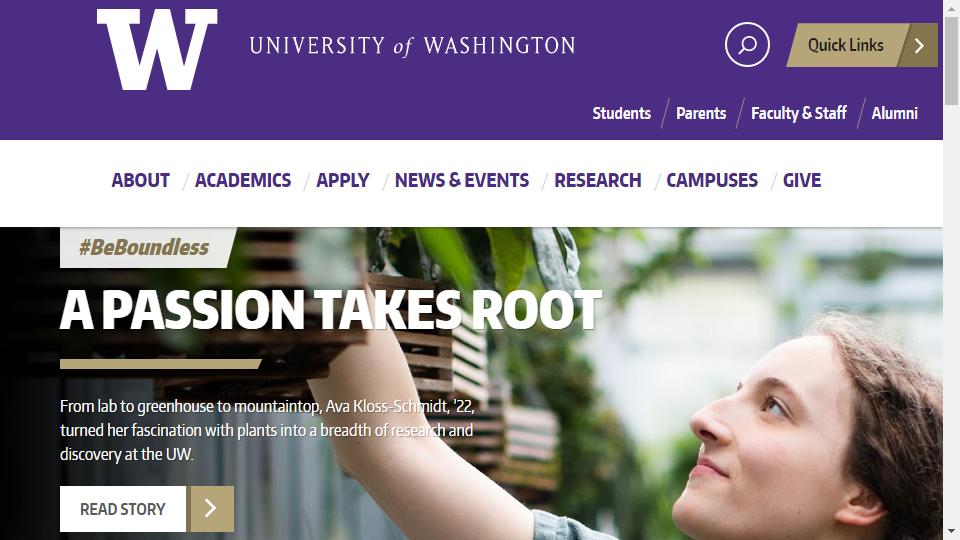Viewport: 960px width, 540px height.
Task: Click the University of Washington wordmark
Action: (x=412, y=46)
